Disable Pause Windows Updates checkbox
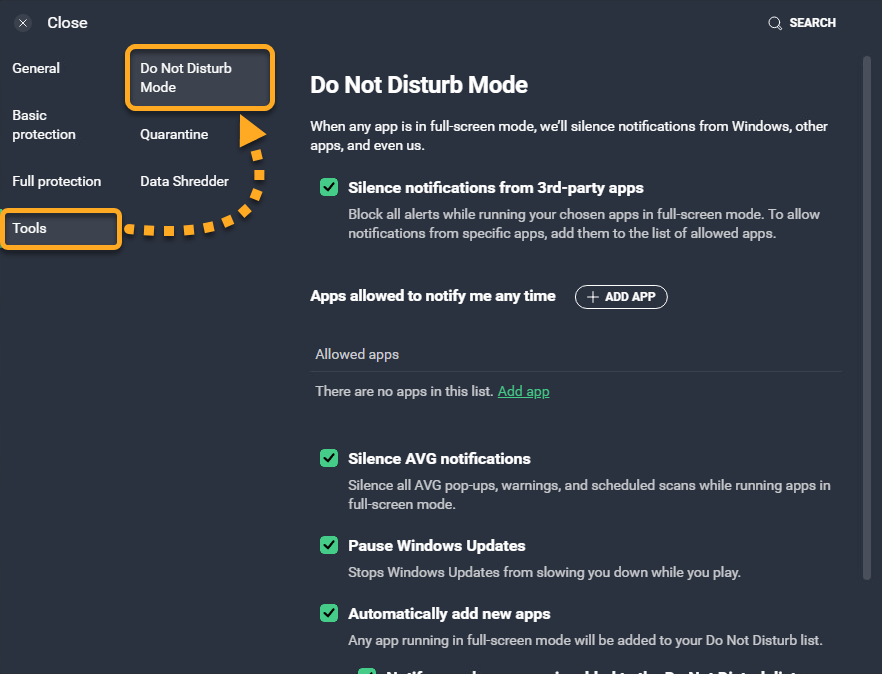 (x=328, y=545)
